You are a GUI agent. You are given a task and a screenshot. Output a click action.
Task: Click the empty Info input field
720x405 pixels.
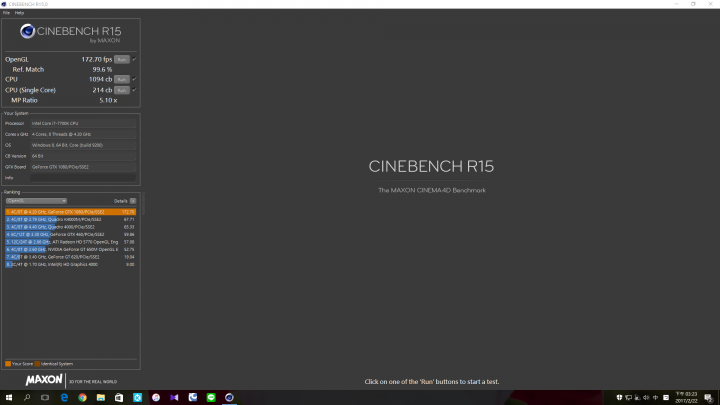tap(83, 178)
